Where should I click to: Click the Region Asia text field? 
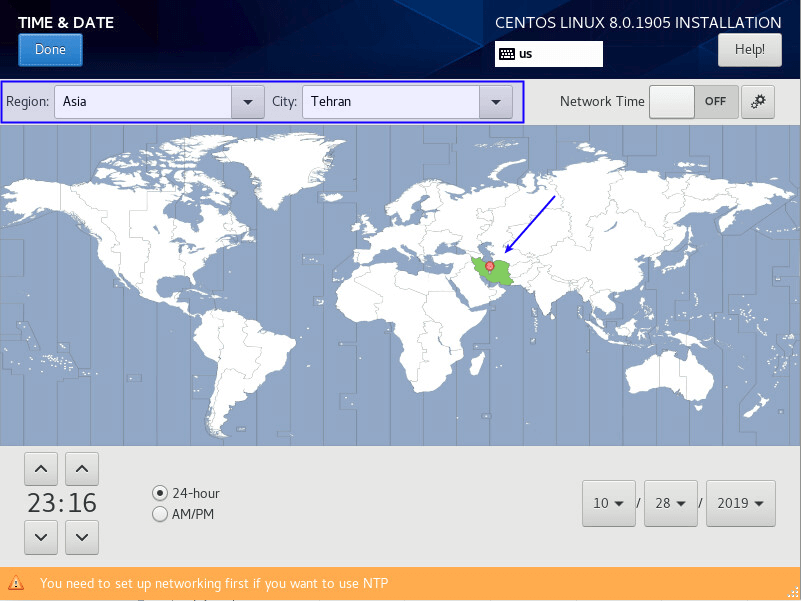click(143, 102)
